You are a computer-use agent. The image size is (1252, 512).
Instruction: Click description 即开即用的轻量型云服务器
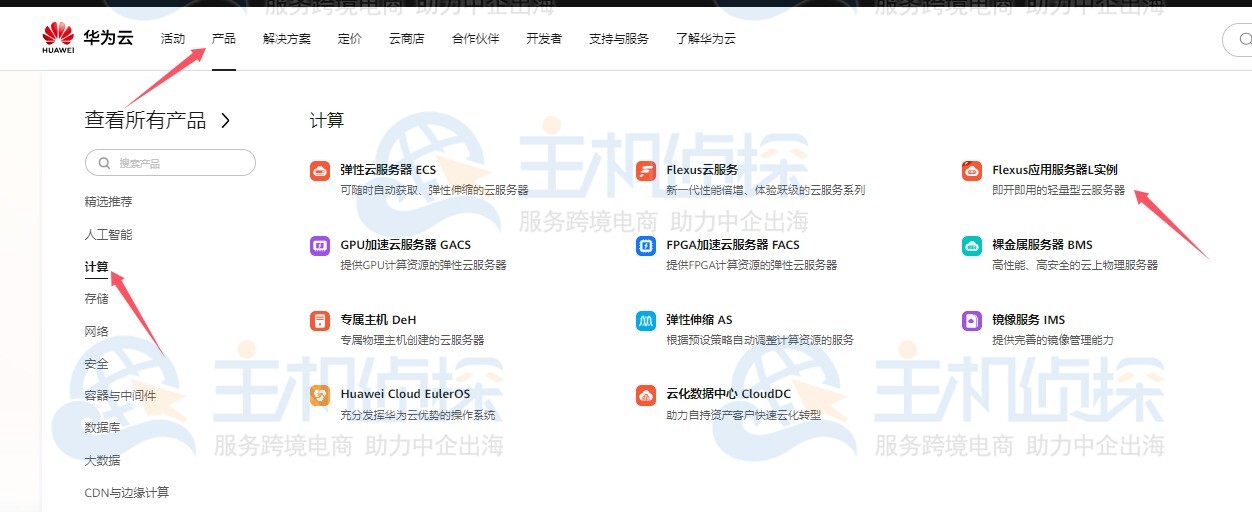click(1058, 190)
